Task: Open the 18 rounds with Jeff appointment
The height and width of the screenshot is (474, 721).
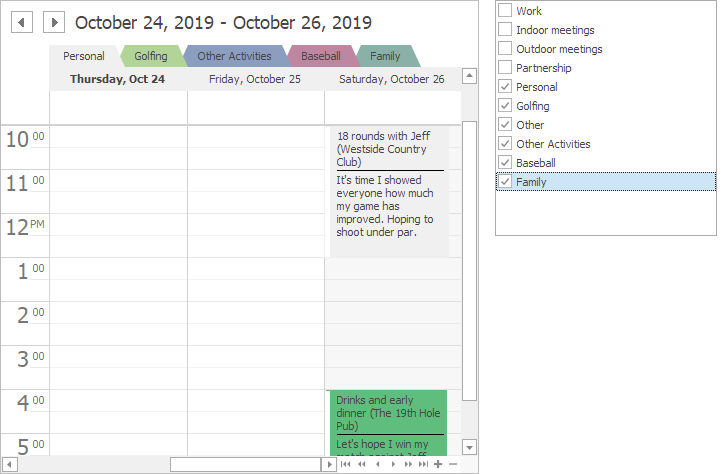Action: (x=389, y=192)
